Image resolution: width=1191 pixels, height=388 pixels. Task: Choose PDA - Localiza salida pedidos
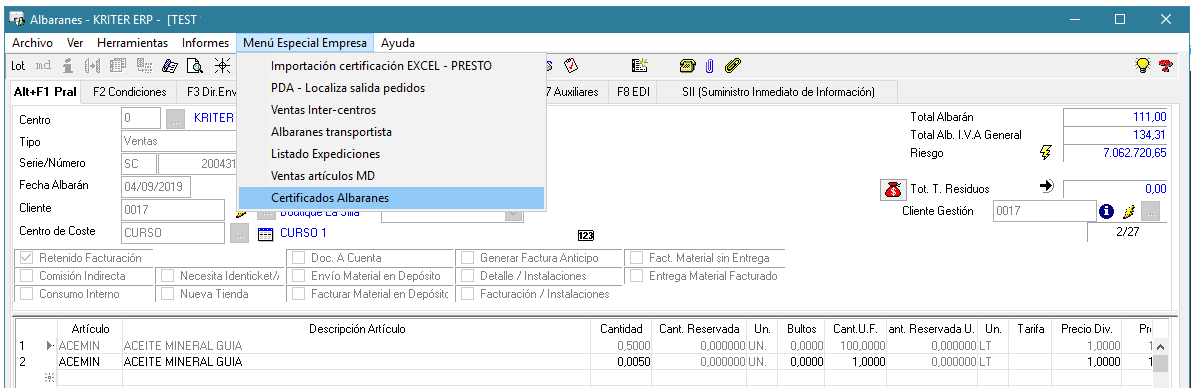pos(391,88)
